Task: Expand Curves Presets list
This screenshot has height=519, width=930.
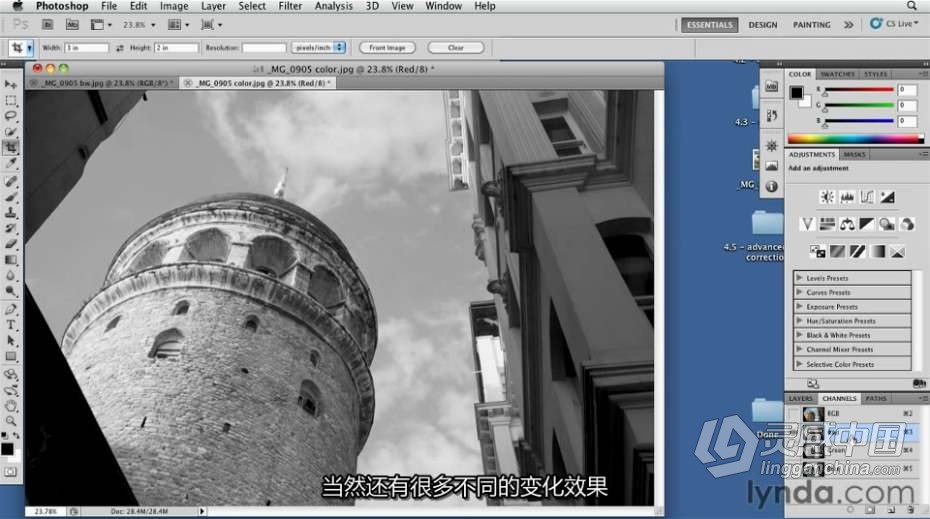Action: click(799, 292)
